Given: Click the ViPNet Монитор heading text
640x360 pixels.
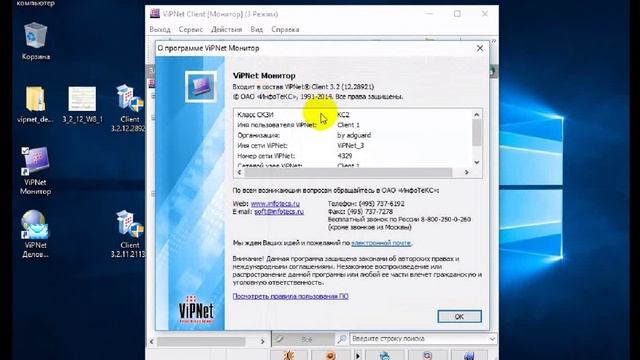Looking at the screenshot, I should (x=264, y=76).
